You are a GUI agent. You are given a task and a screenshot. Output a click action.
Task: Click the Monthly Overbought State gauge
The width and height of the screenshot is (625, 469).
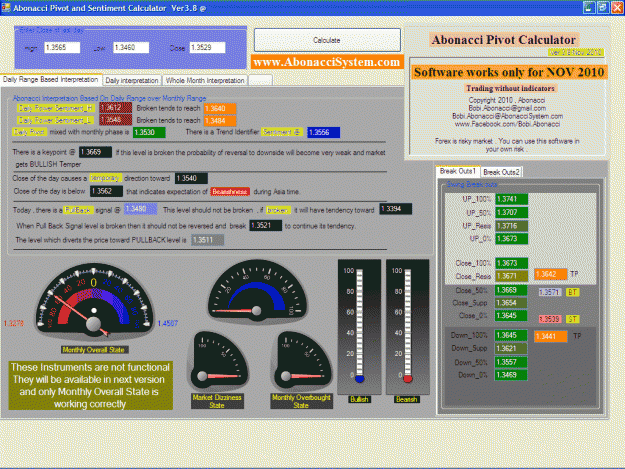(x=303, y=361)
